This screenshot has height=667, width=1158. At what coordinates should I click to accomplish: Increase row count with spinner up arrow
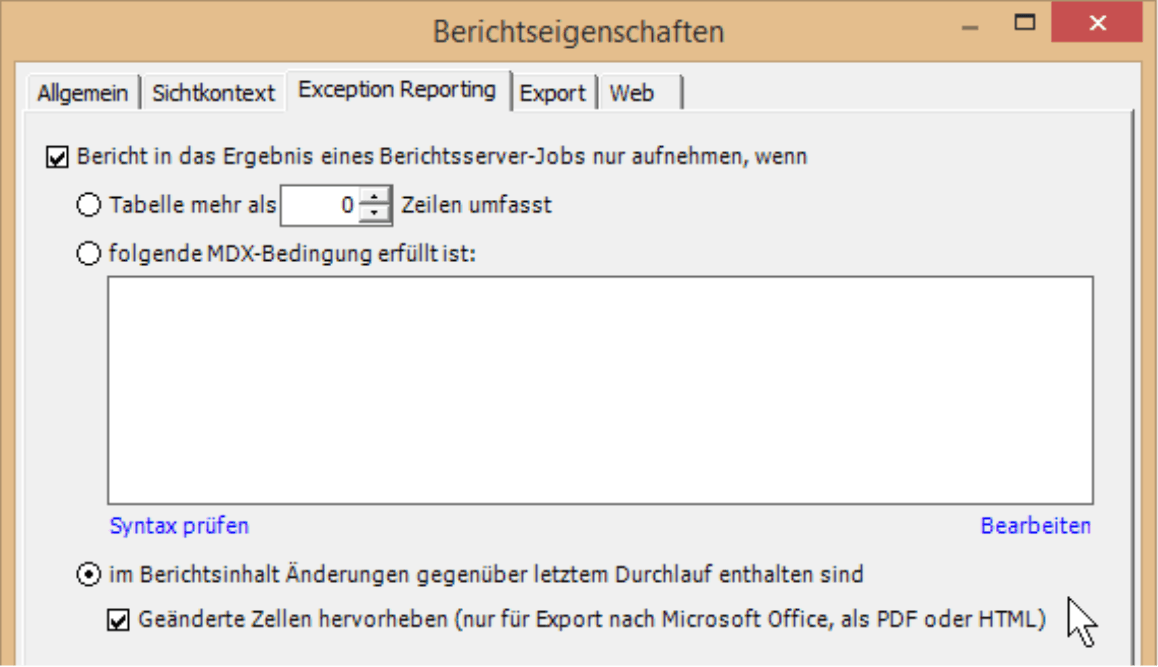[x=374, y=196]
